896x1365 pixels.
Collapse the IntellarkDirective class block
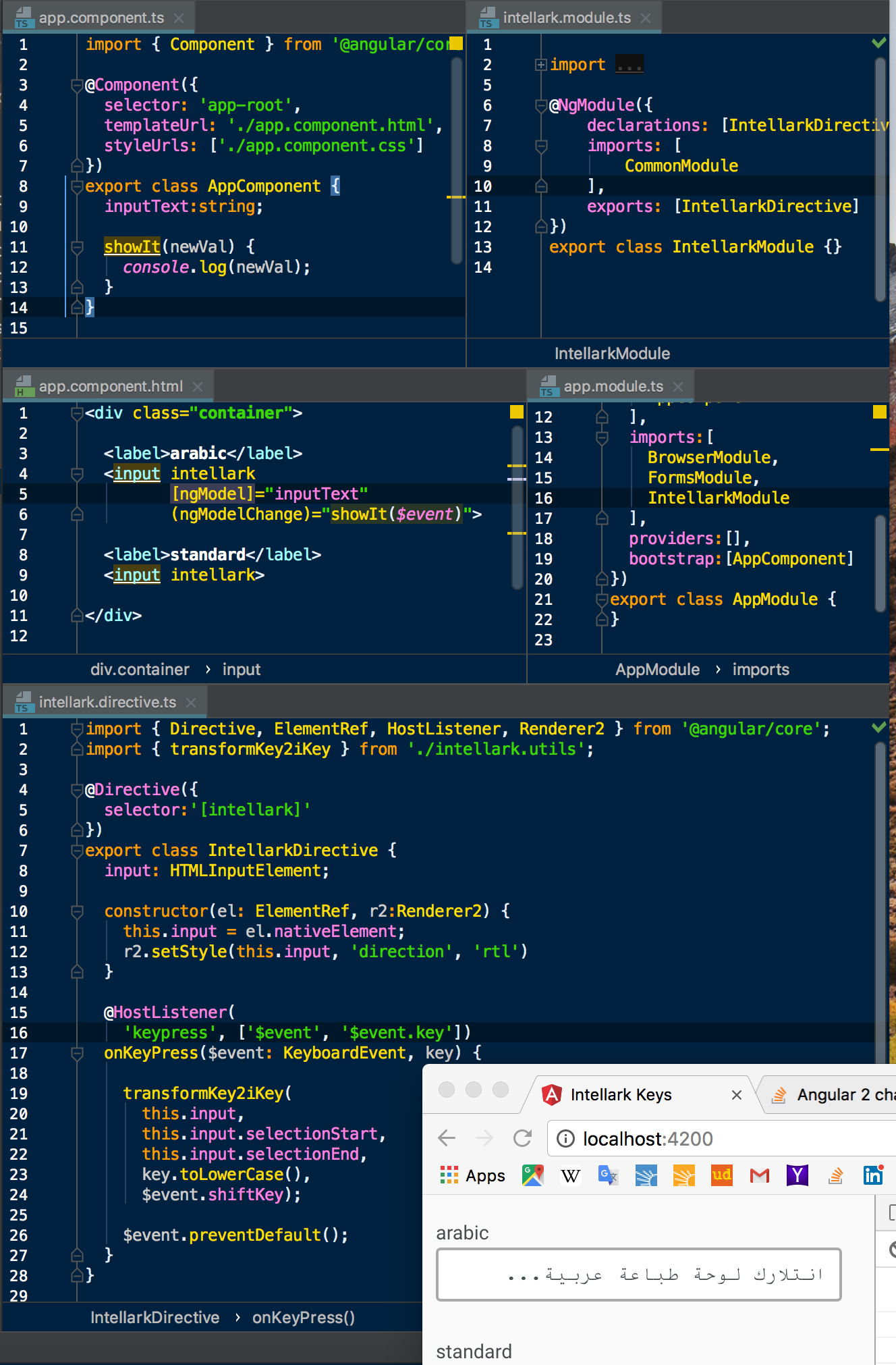click(77, 851)
